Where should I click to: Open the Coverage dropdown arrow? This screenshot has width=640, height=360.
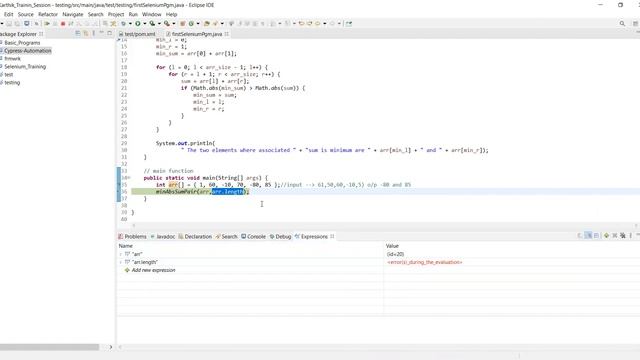point(159,24)
